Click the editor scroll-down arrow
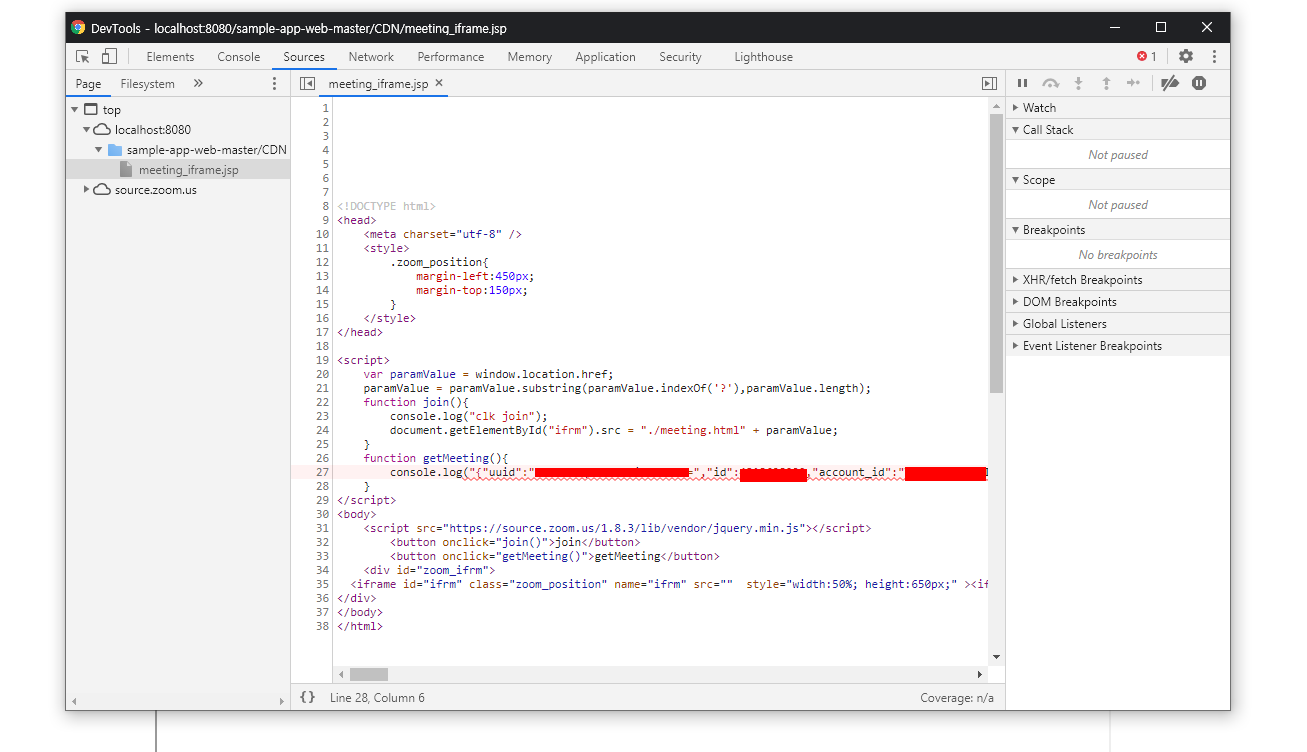 pos(996,657)
